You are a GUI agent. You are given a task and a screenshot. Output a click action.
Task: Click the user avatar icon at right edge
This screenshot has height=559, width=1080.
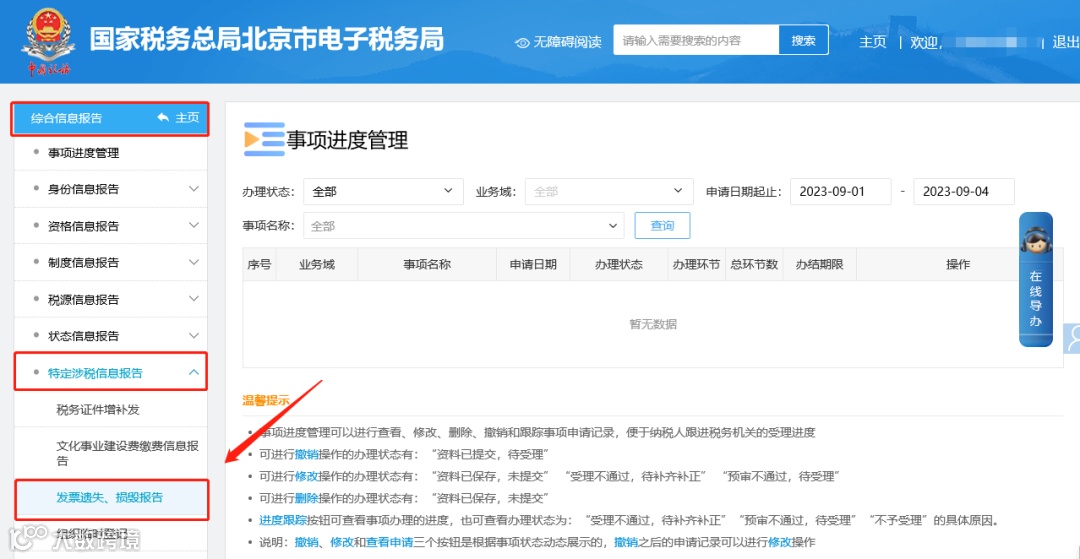point(1072,337)
